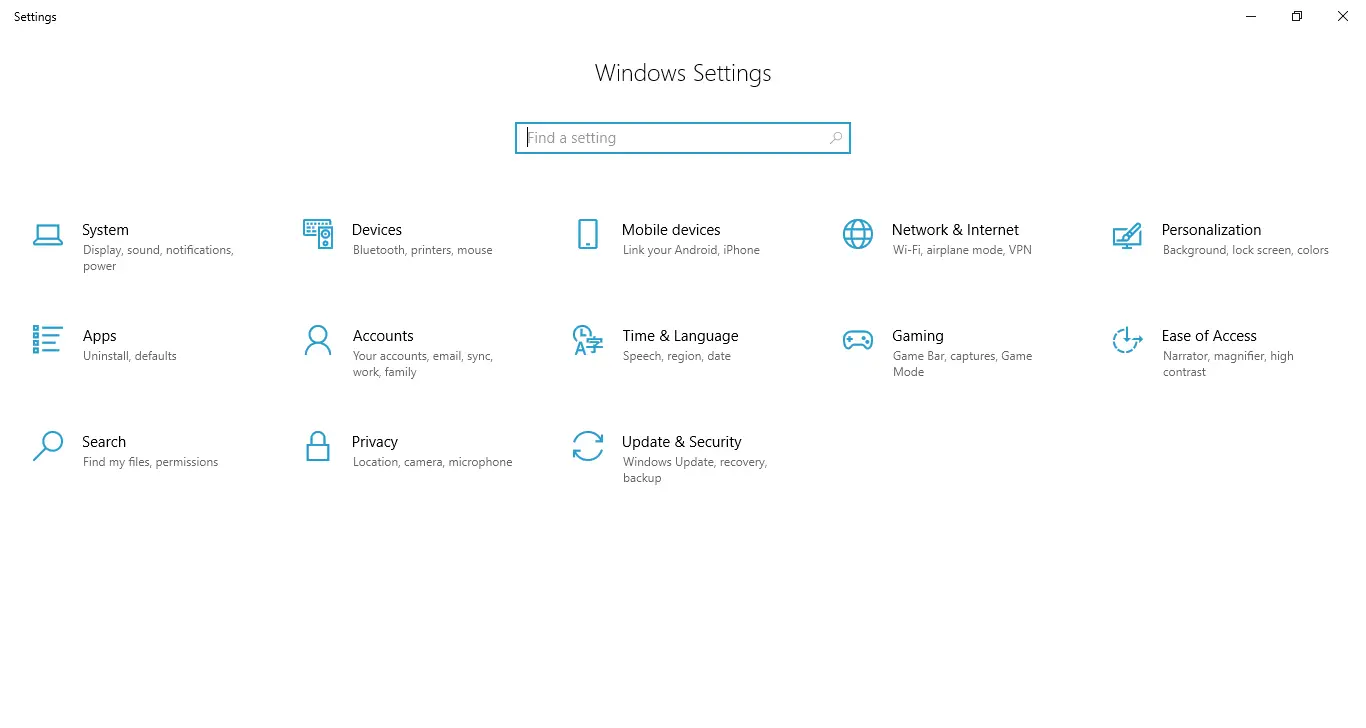The width and height of the screenshot is (1366, 728).
Task: Open the Gaming controller icon
Action: (x=858, y=340)
